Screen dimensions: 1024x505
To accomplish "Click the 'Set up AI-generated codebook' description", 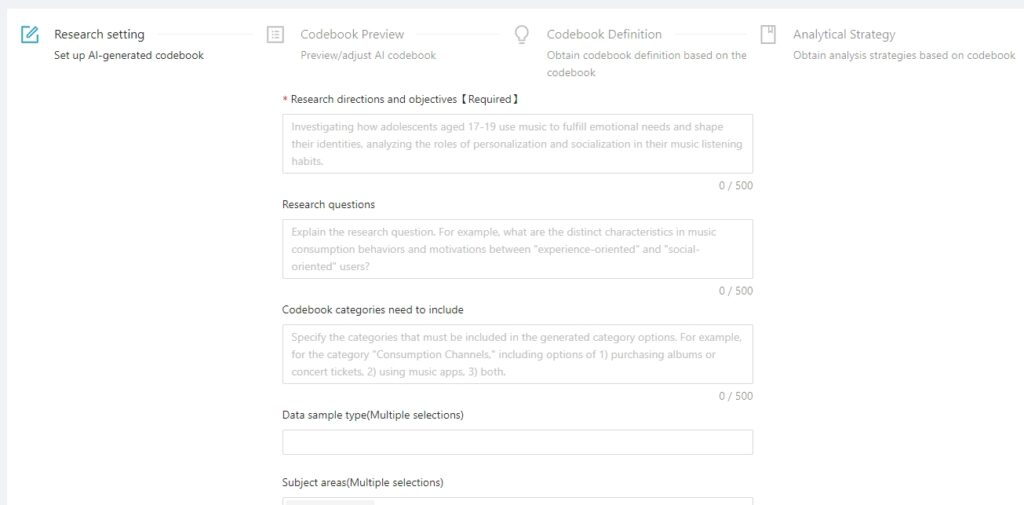I will 129,56.
